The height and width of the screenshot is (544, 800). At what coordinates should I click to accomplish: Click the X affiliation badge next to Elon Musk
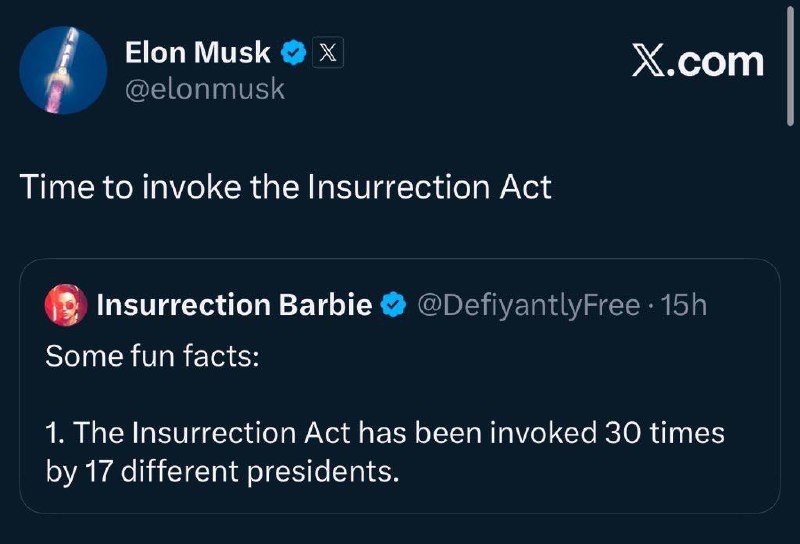point(328,54)
